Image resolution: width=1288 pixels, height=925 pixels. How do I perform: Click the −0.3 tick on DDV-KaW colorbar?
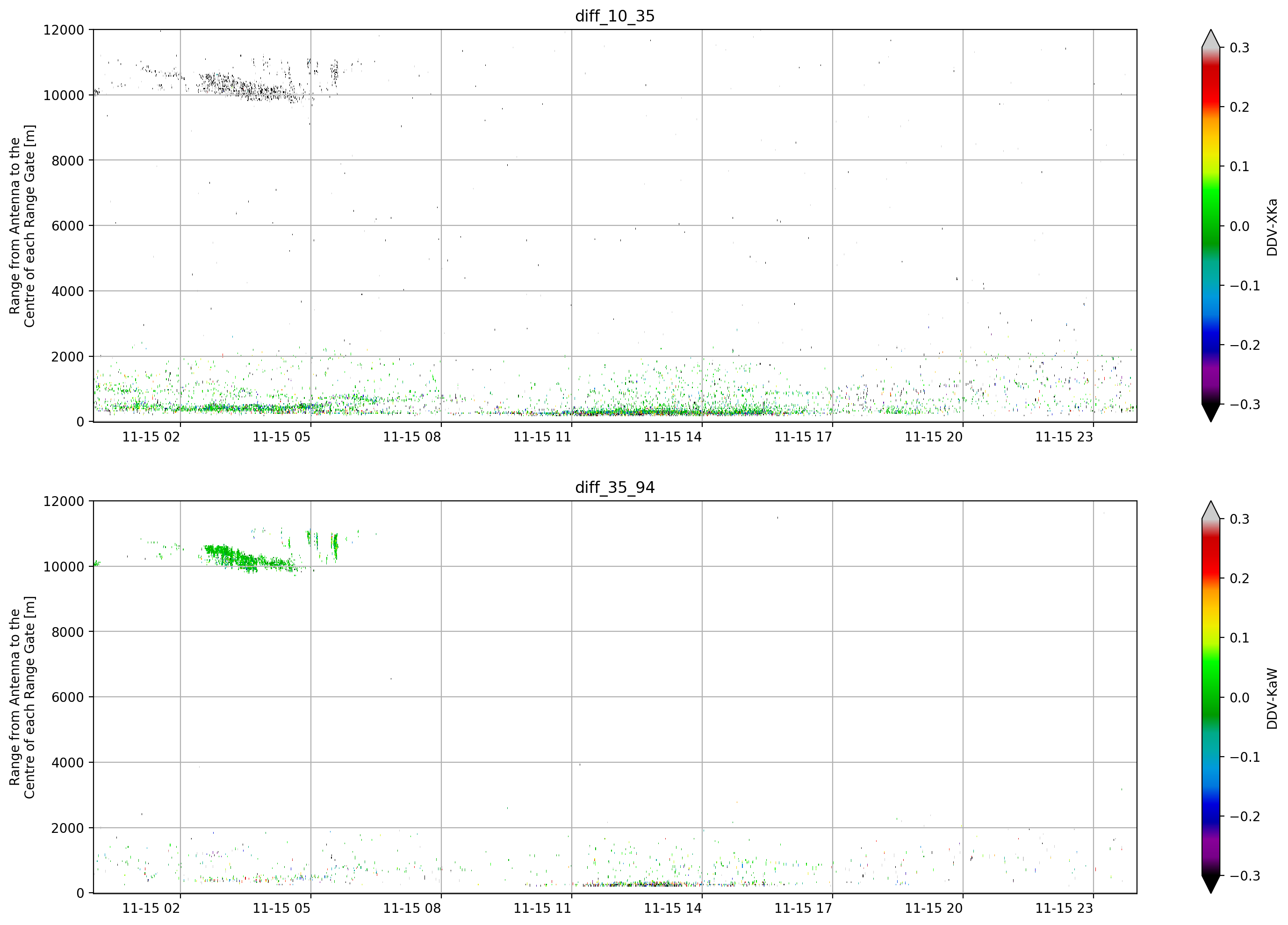coord(1245,875)
